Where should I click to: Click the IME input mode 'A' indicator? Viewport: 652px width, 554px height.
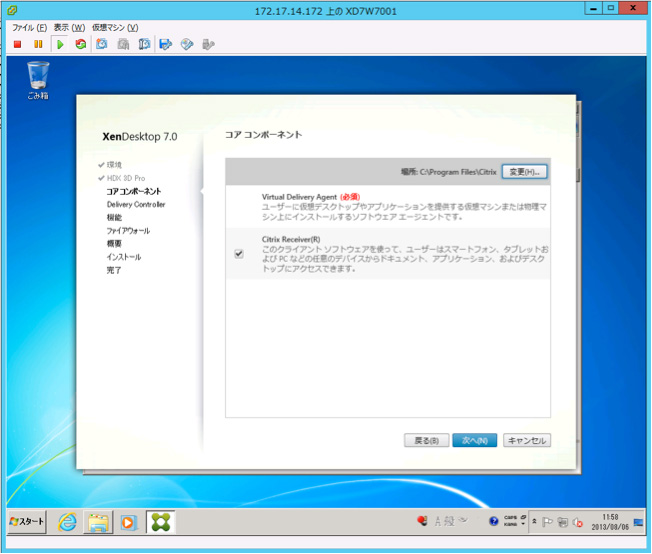437,521
